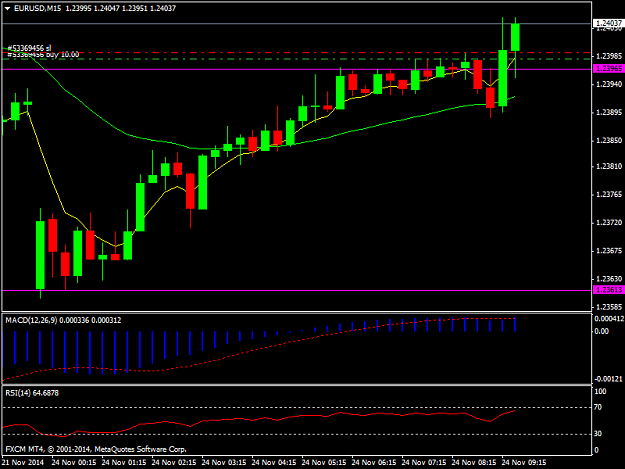Click the magenta price tag 1.23613
Screen dimensions: 625x469
coord(609,290)
